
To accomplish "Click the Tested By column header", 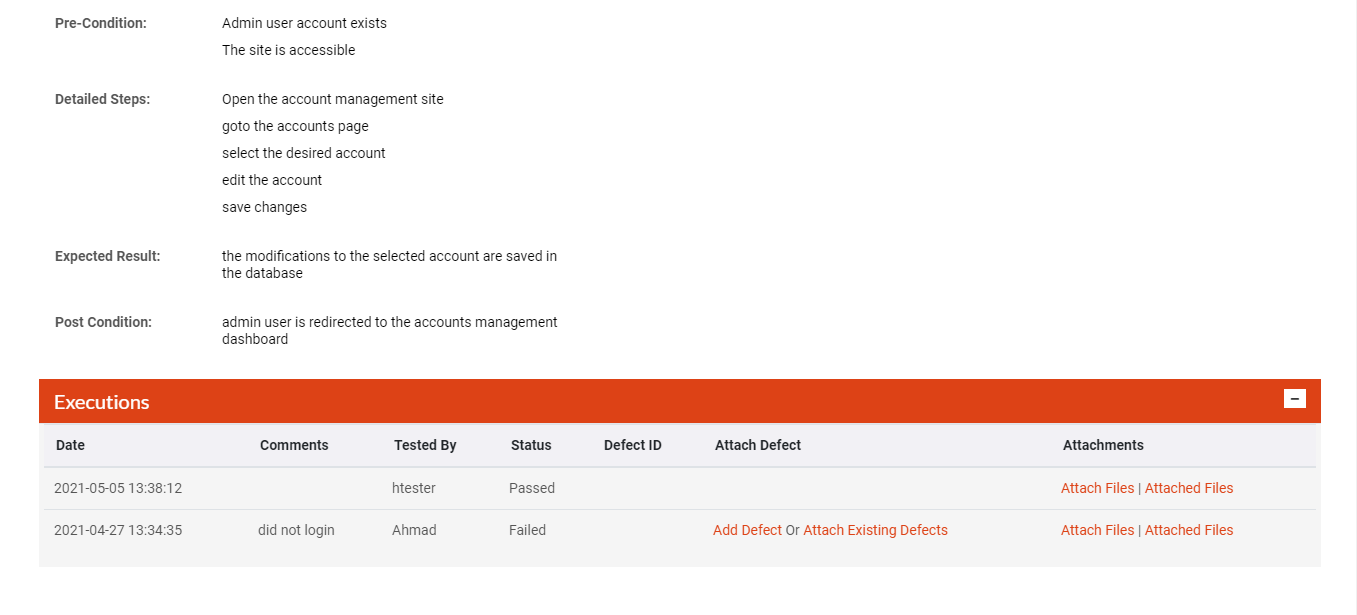I will click(425, 445).
